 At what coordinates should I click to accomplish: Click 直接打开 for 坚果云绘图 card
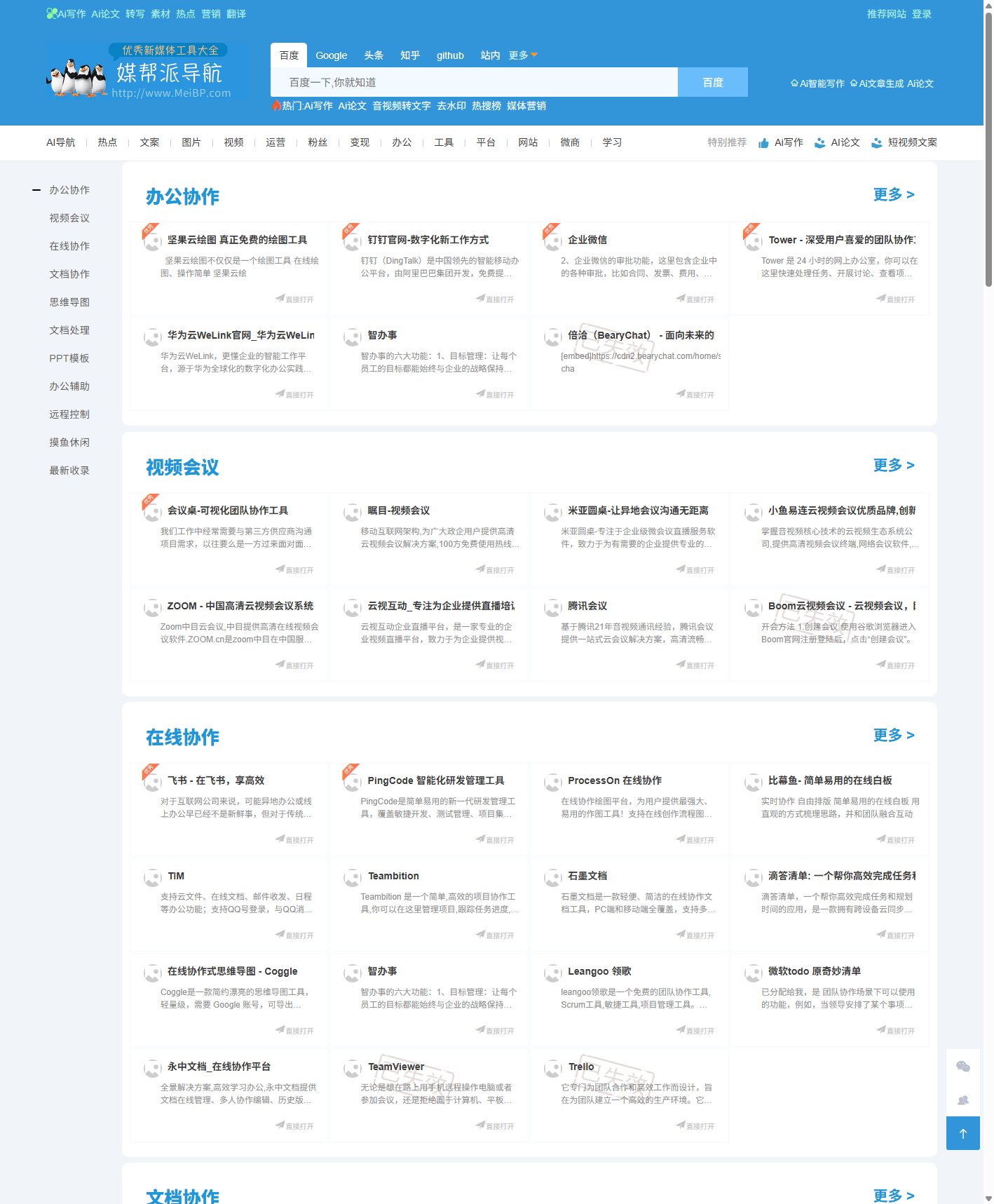294,299
